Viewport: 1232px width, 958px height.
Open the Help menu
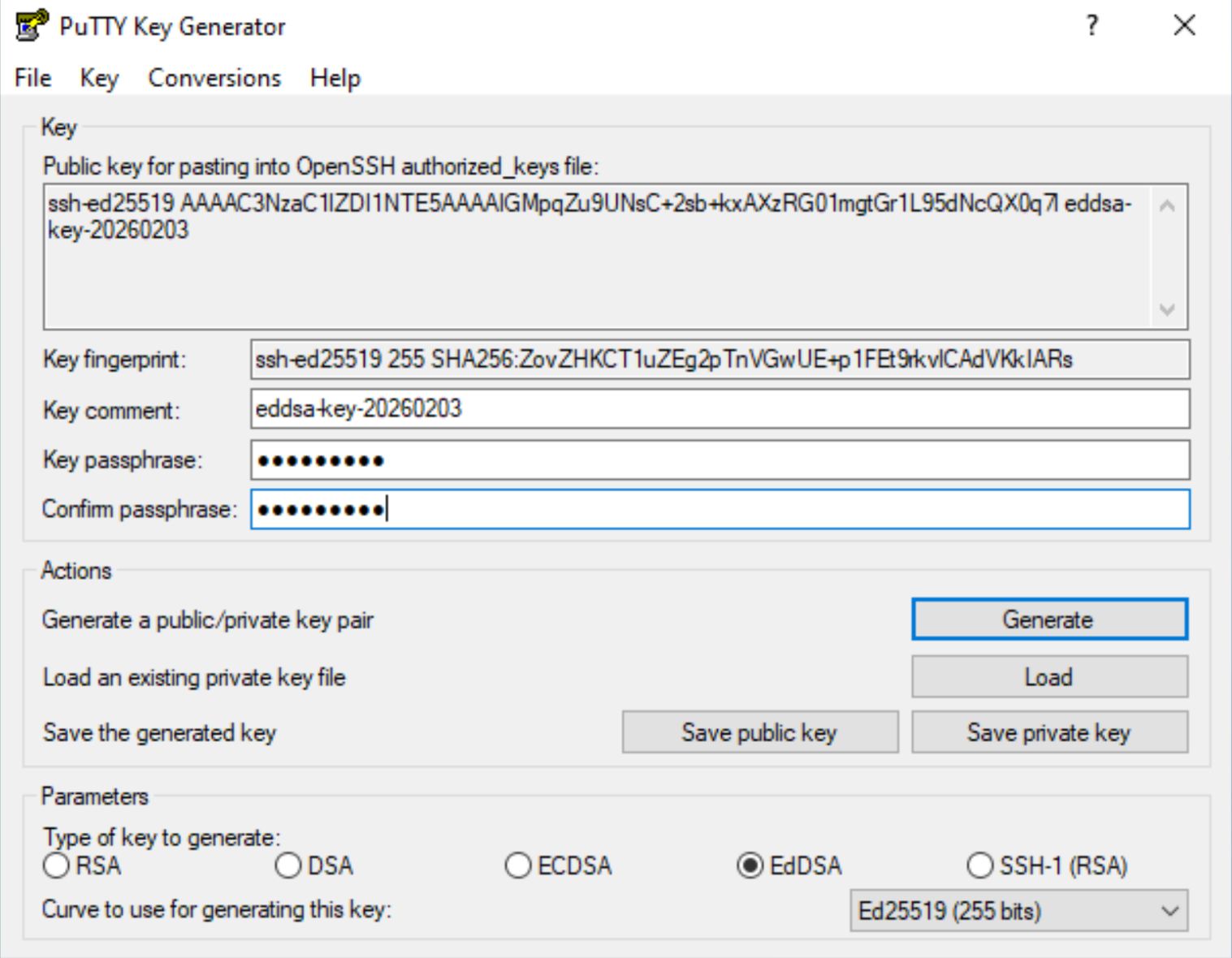click(x=335, y=78)
